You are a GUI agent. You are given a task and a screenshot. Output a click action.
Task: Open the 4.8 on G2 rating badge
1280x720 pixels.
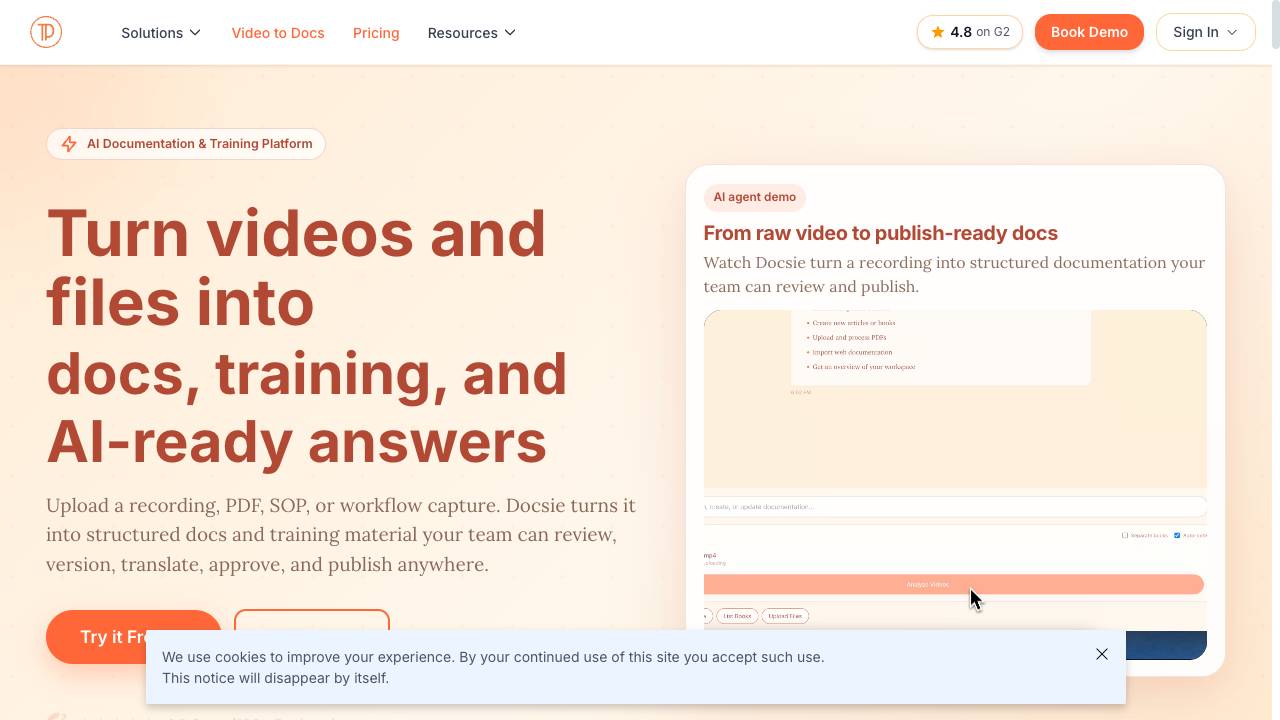coord(969,32)
